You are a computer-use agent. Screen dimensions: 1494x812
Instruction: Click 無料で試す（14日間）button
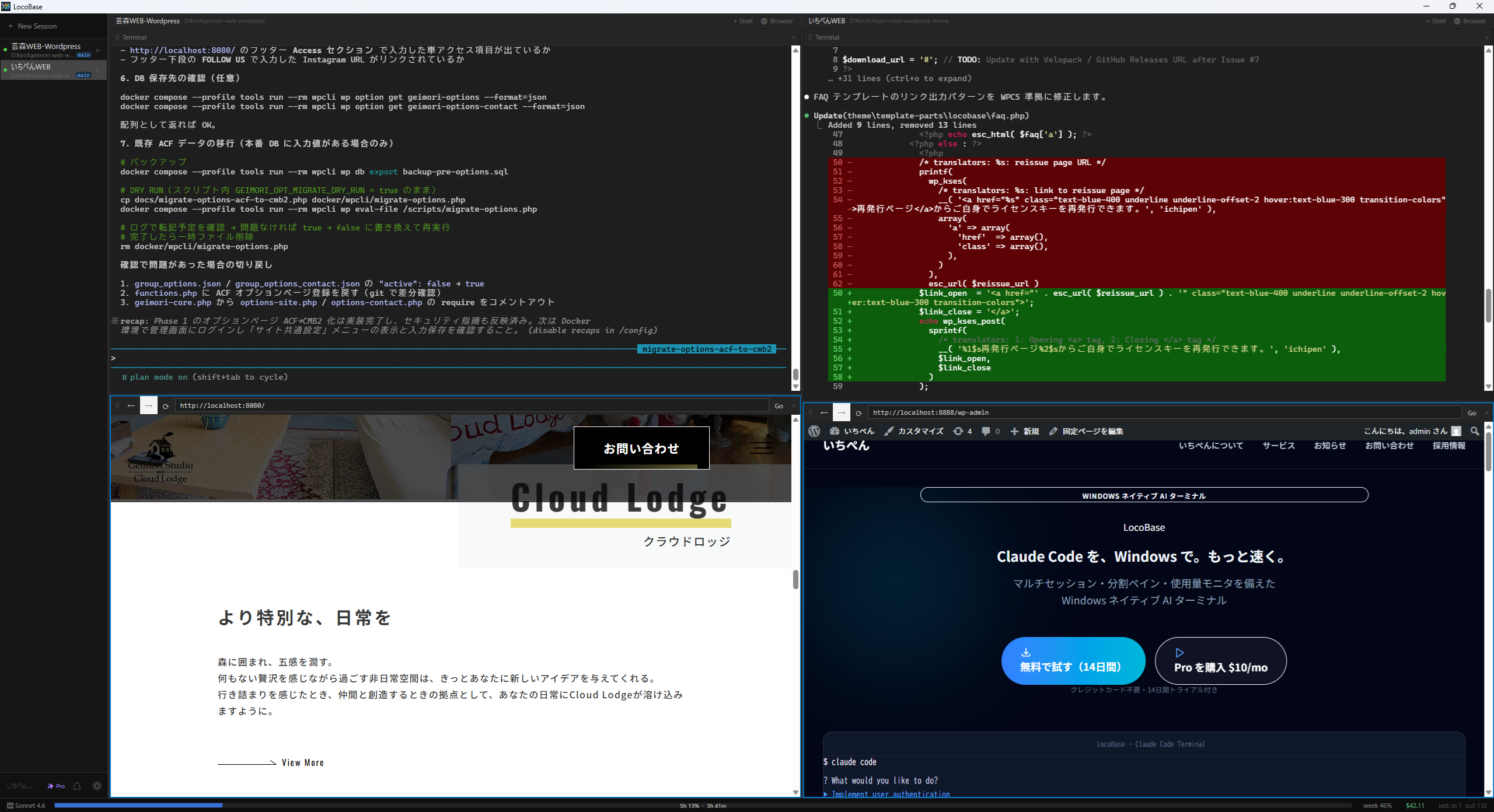point(1073,661)
